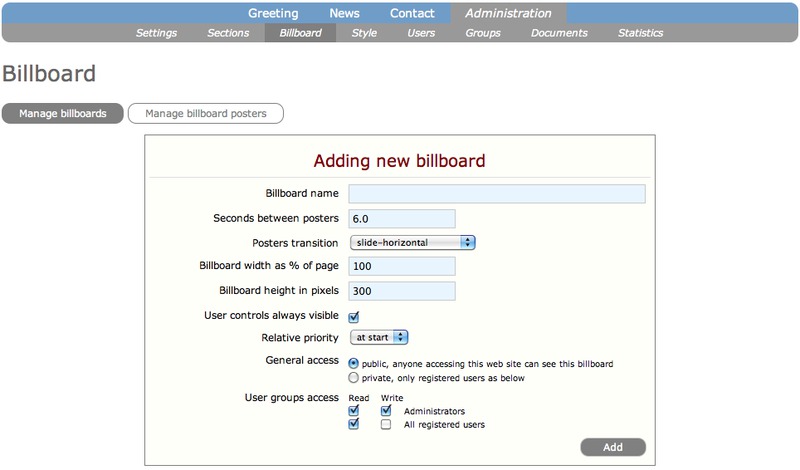Disable Read access for All registered users
Image resolution: width=800 pixels, height=470 pixels.
click(x=354, y=424)
